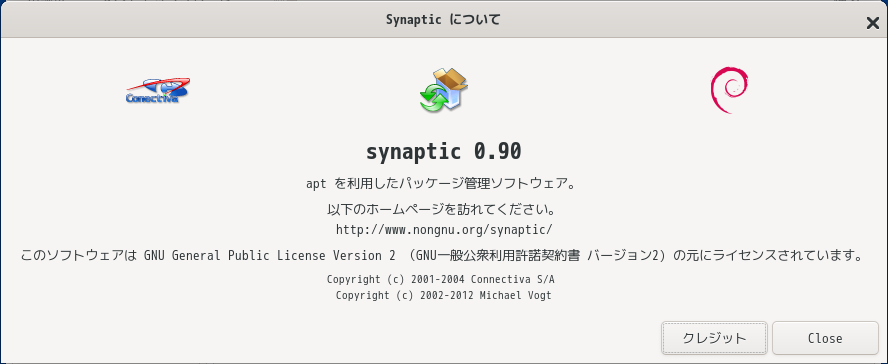This screenshot has height=364, width=888.
Task: Click the Synaptic package box icon
Action: point(443,90)
